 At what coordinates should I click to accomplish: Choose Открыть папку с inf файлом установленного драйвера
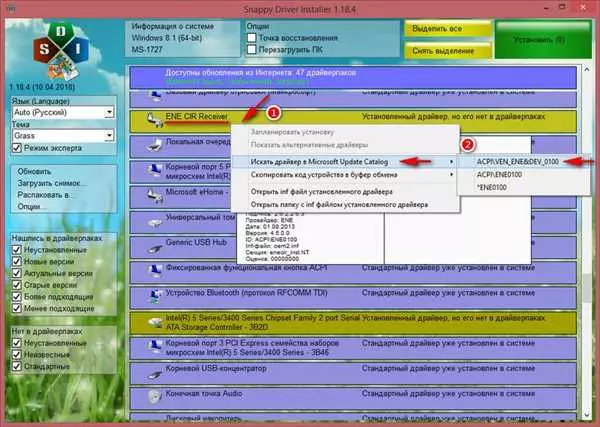(x=345, y=205)
